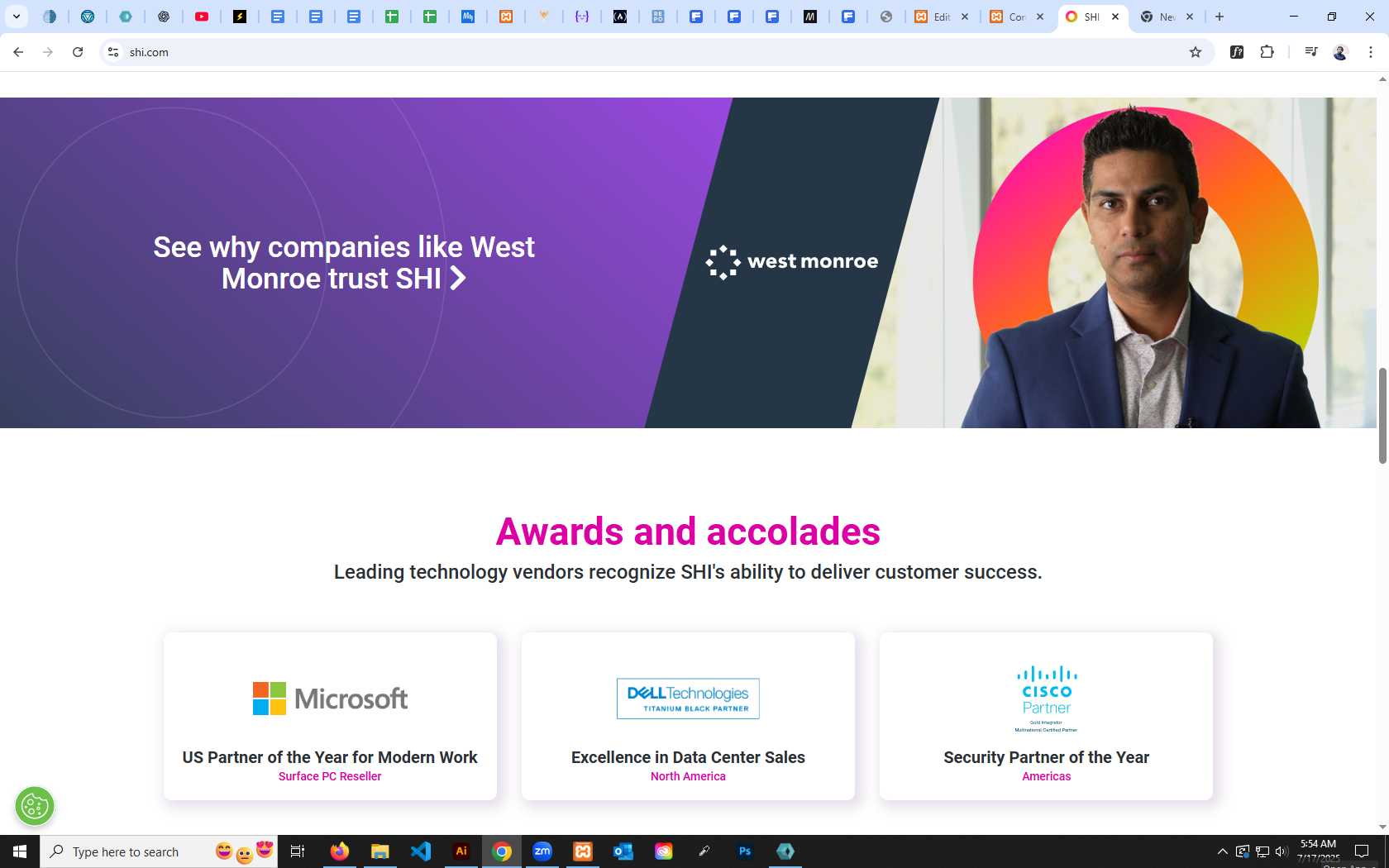This screenshot has width=1389, height=868.
Task: Open the Cisco Partner logo
Action: pyautogui.click(x=1046, y=699)
